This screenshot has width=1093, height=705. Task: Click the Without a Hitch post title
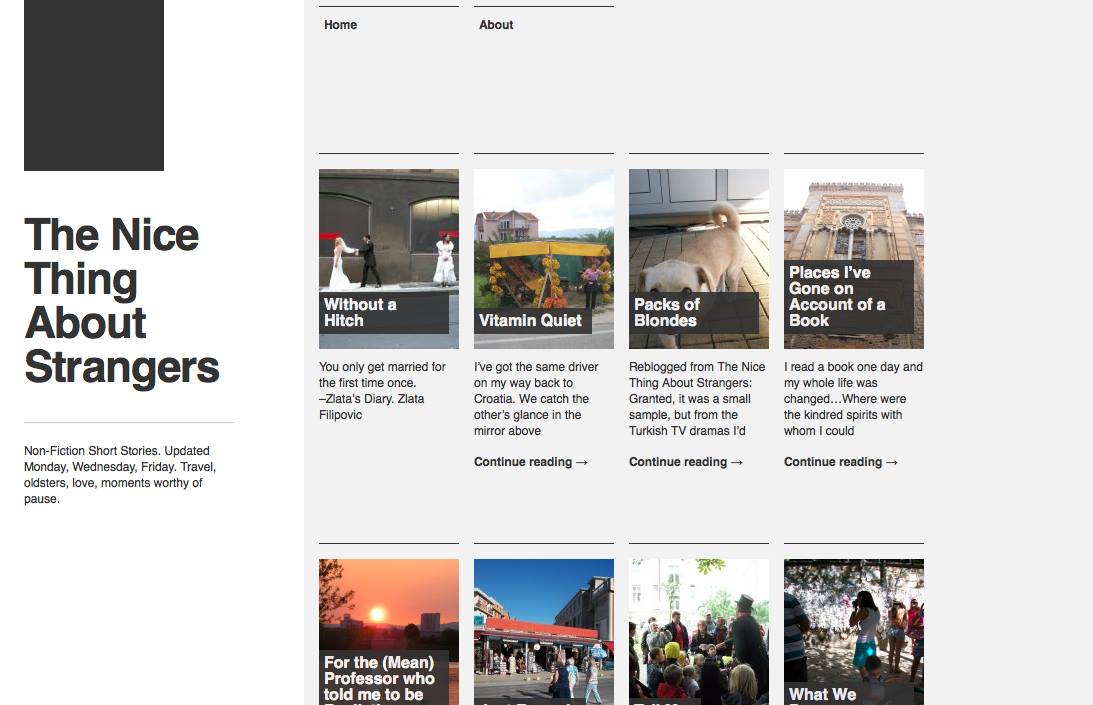point(360,312)
